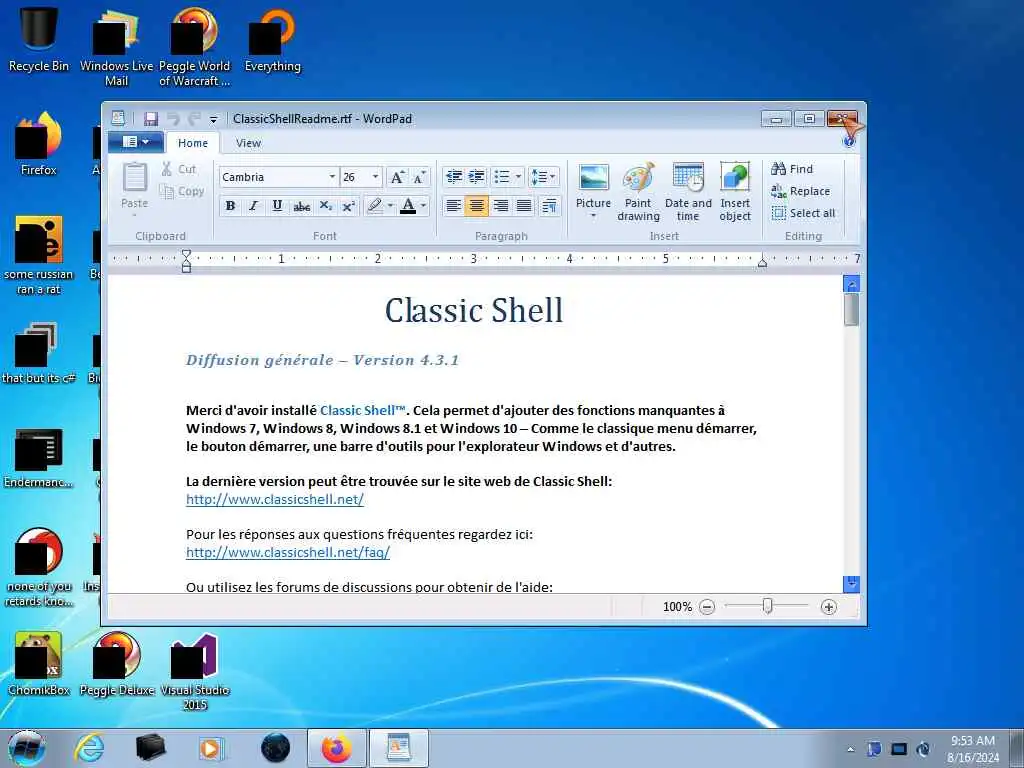
Task: Click Find in the Editing group
Action: pyautogui.click(x=792, y=169)
